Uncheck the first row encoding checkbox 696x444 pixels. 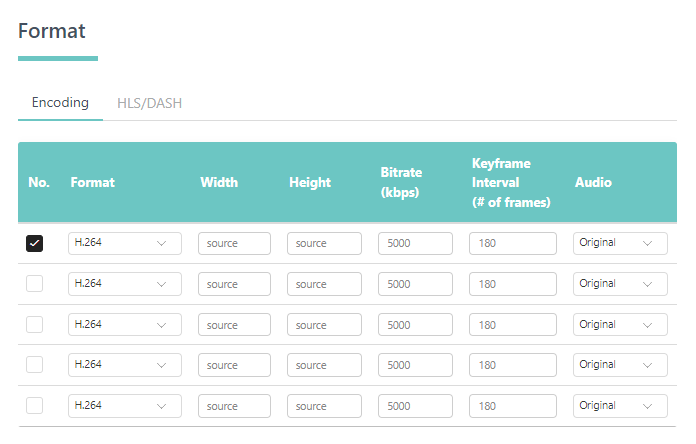34,243
